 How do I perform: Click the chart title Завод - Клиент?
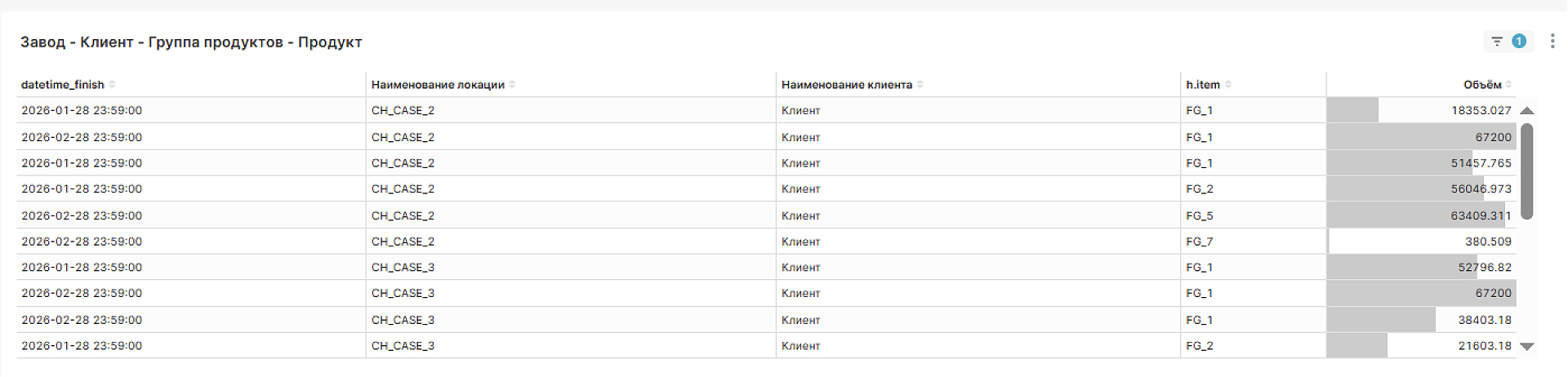pos(191,42)
